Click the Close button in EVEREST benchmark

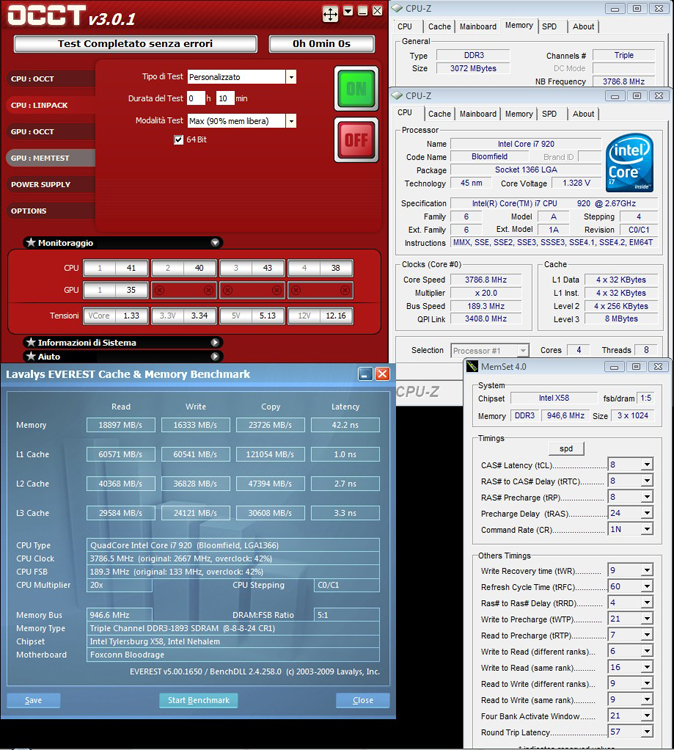click(x=363, y=700)
